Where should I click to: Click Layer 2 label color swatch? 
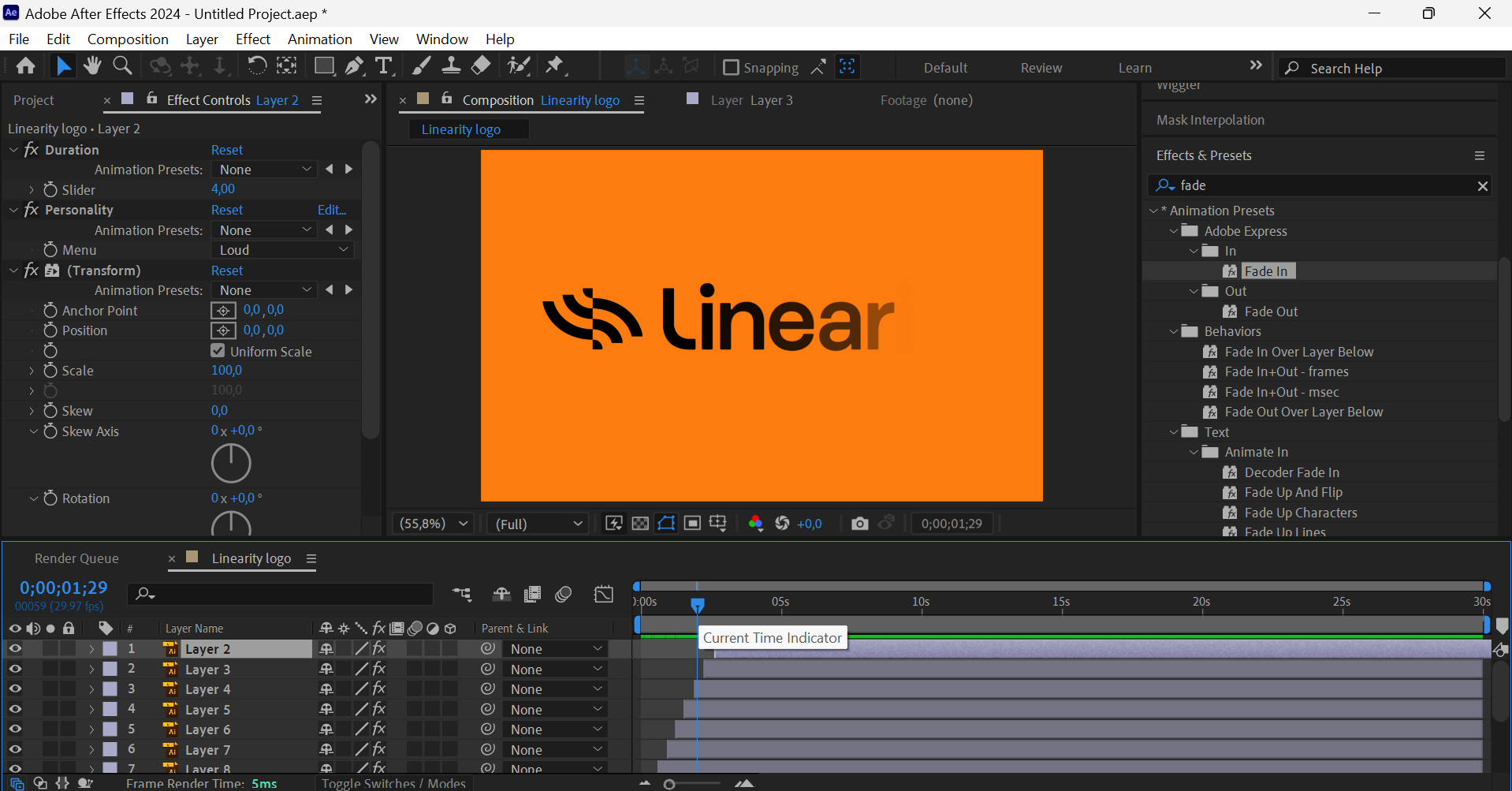(110, 648)
